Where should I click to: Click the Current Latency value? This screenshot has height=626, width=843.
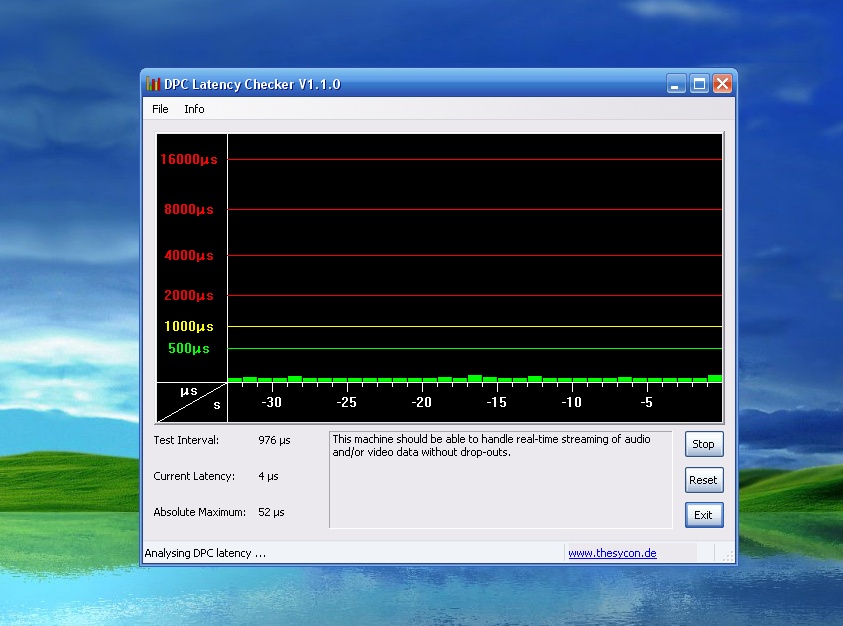tap(267, 476)
